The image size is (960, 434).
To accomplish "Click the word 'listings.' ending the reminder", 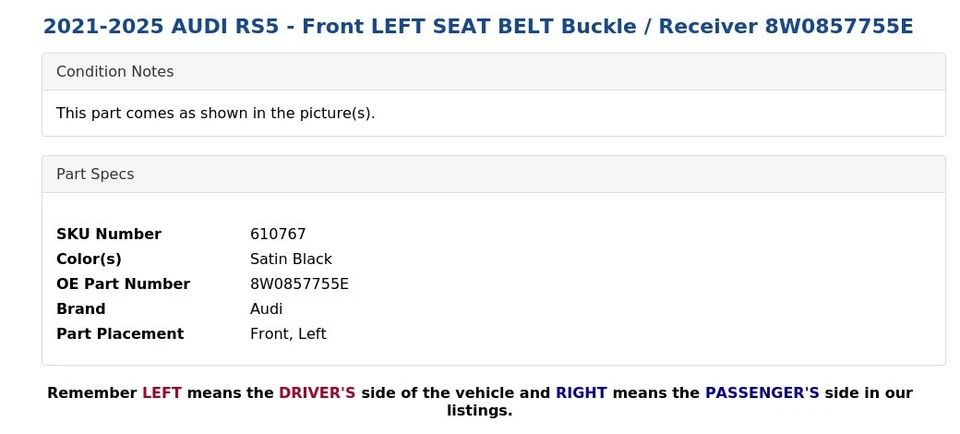I will (x=480, y=411).
